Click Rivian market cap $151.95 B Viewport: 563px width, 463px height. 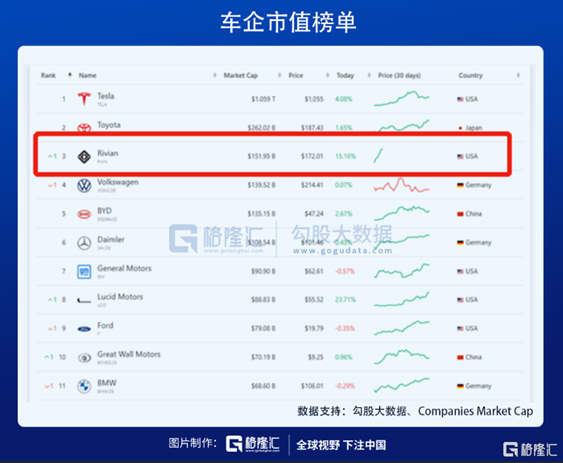[261, 156]
